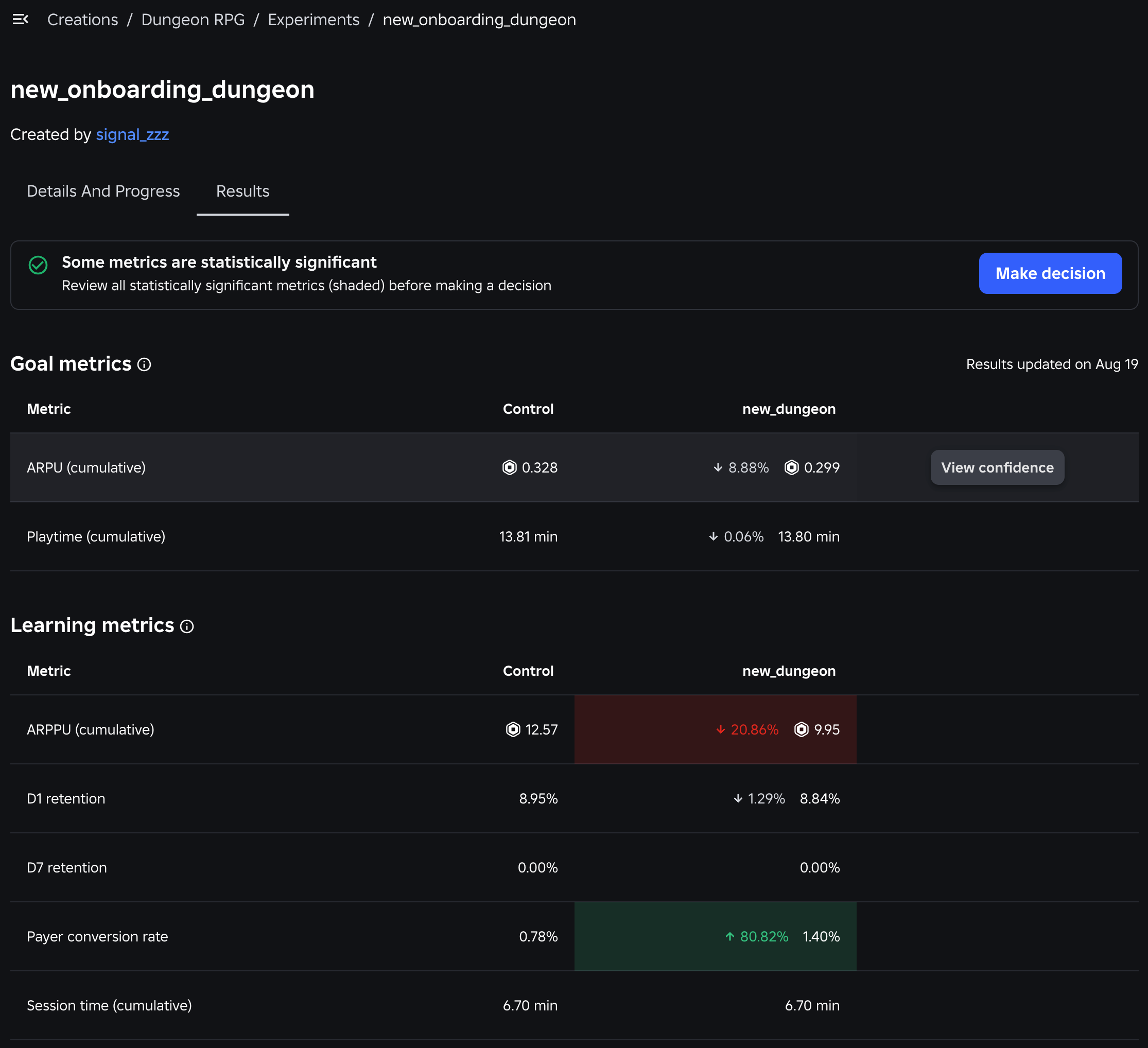This screenshot has width=1148, height=1048.
Task: Navigate to Experiments breadcrumb
Action: pyautogui.click(x=314, y=20)
